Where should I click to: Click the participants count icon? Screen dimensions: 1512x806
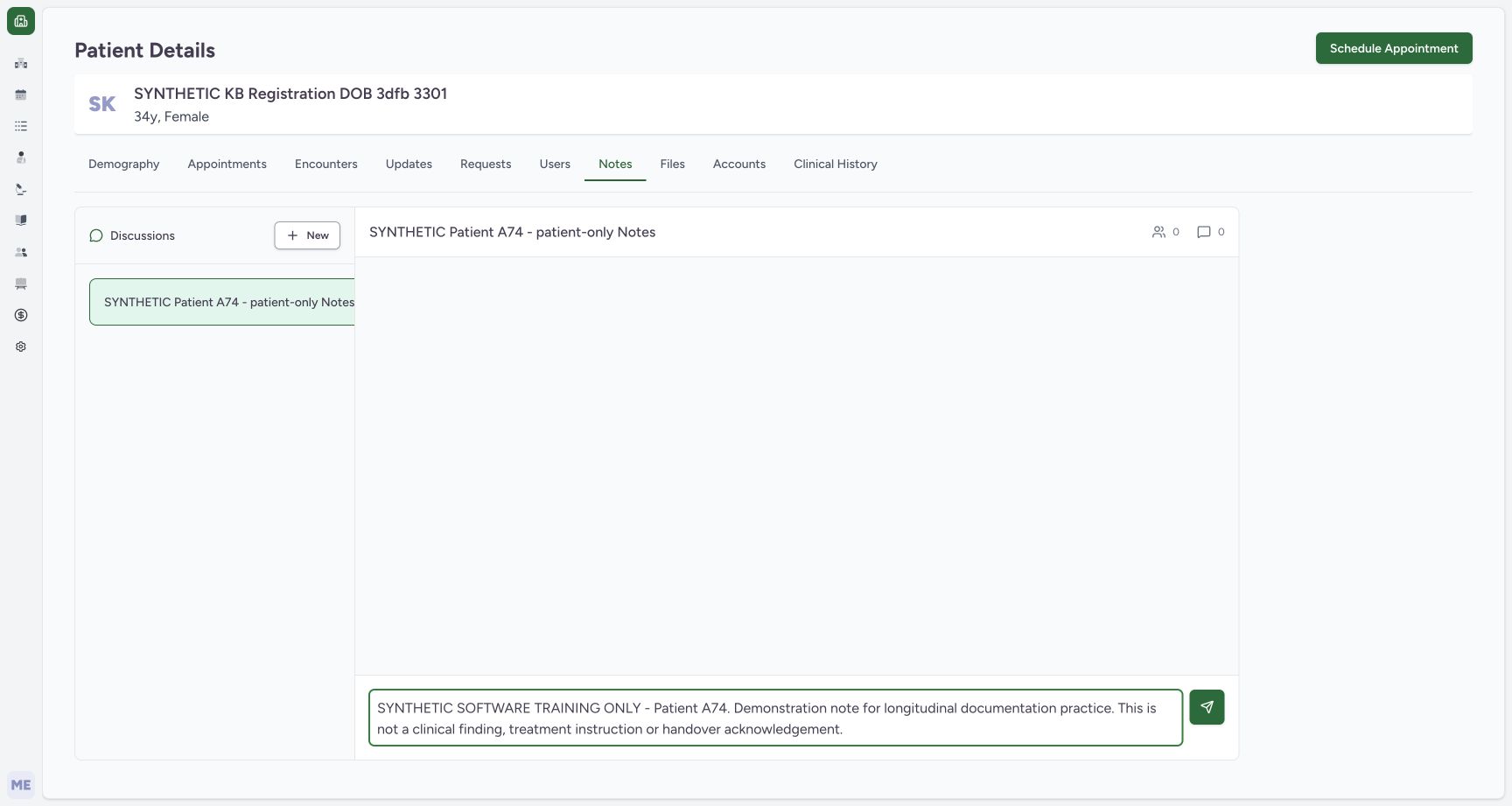1158,232
